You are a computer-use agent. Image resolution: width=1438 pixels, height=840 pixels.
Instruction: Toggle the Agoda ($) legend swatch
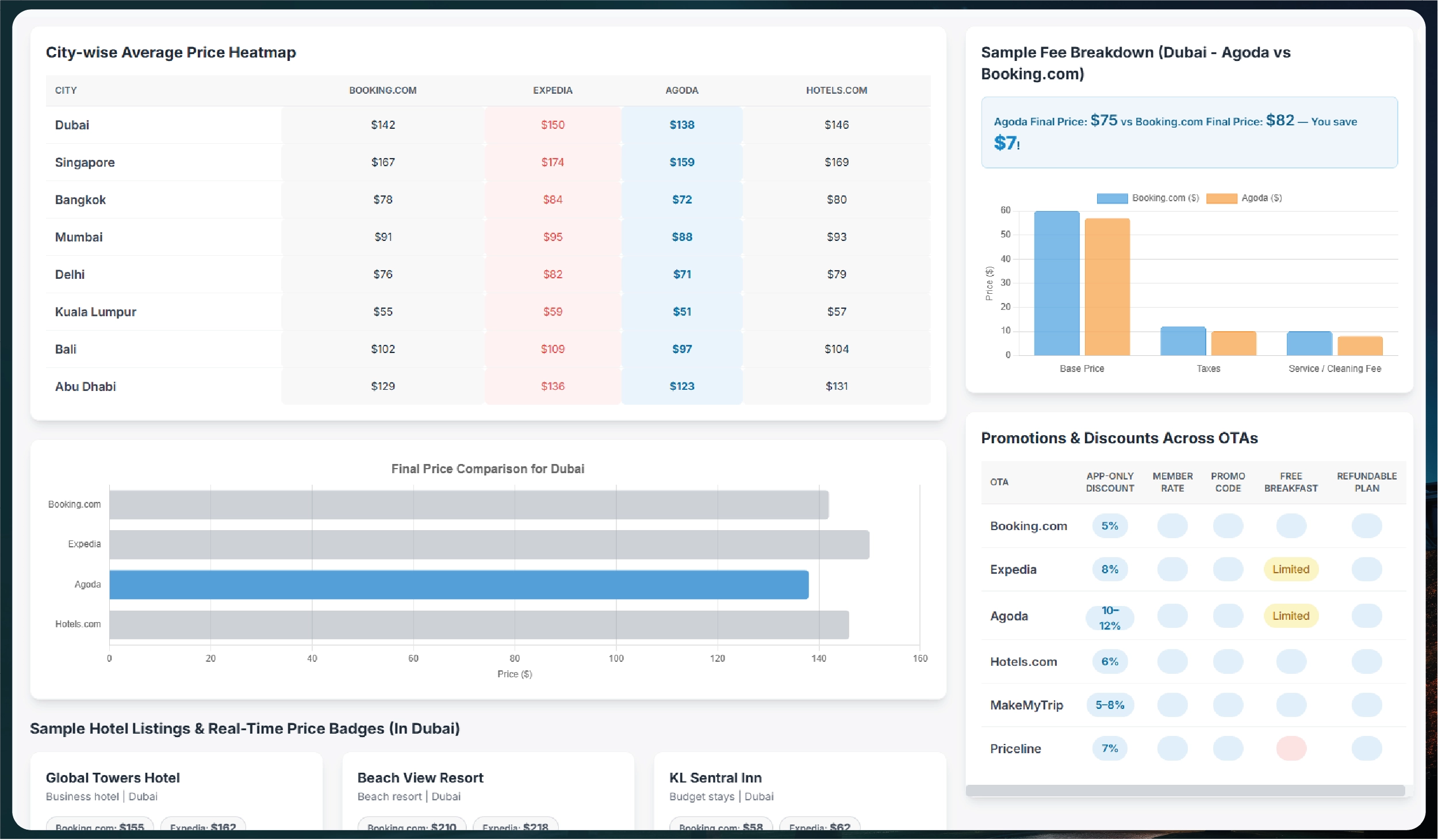[1221, 198]
